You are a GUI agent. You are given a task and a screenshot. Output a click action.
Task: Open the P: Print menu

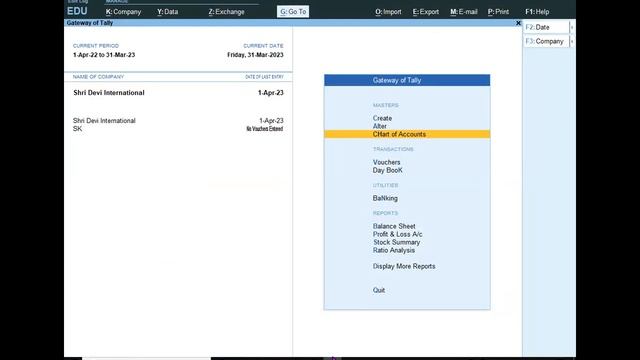point(498,12)
